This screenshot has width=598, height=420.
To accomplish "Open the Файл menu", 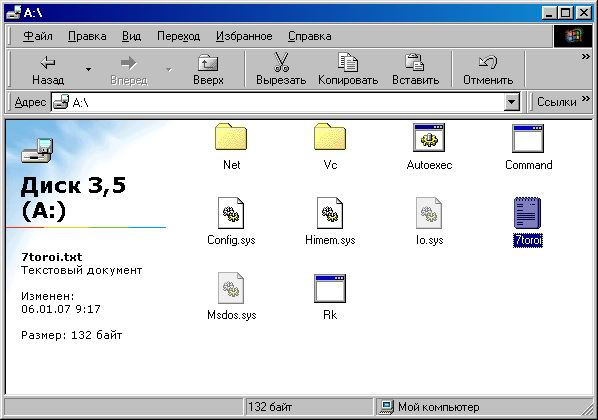I will pos(38,36).
